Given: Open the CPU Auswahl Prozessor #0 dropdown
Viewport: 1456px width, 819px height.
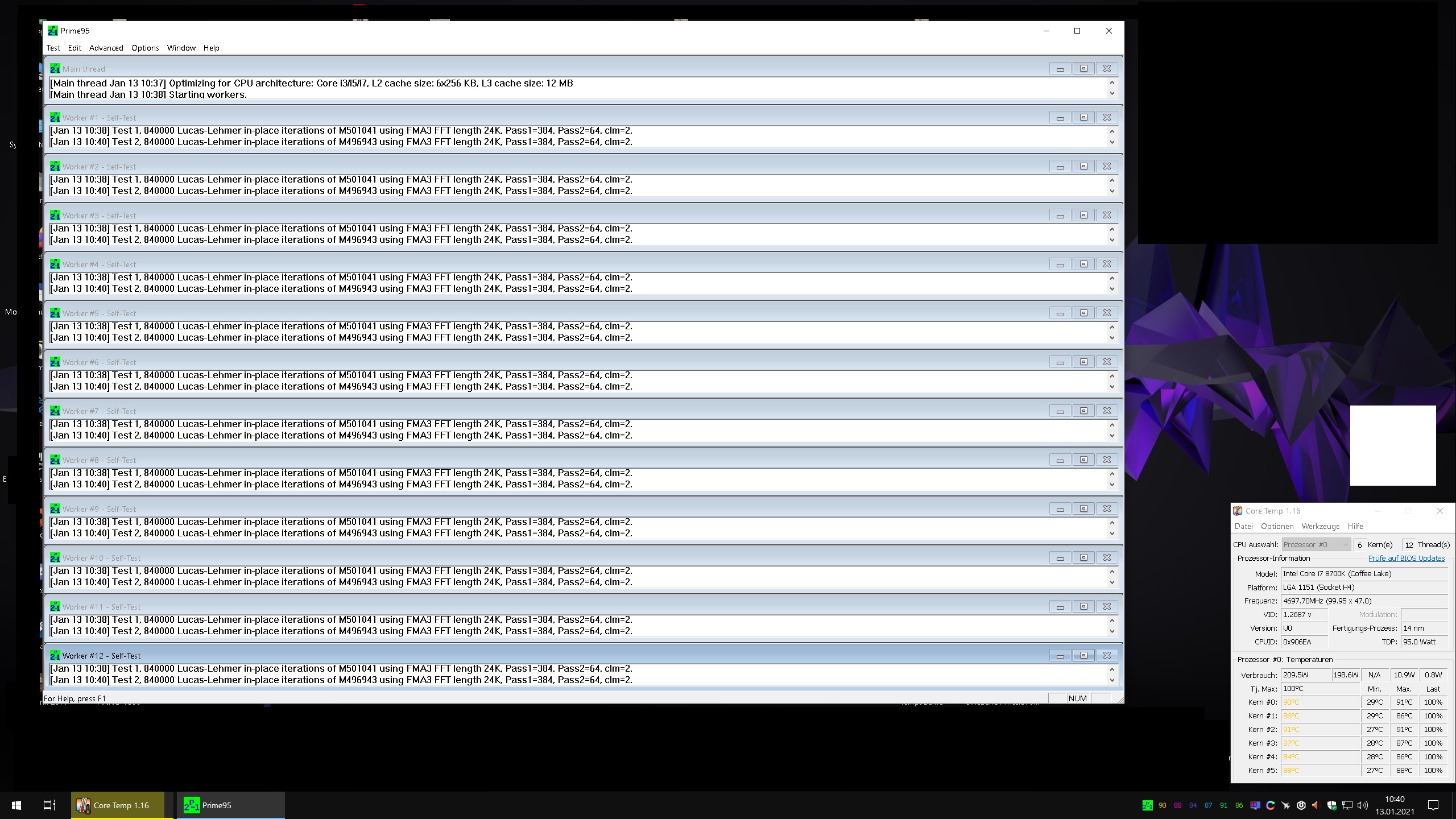Looking at the screenshot, I should tap(1316, 544).
